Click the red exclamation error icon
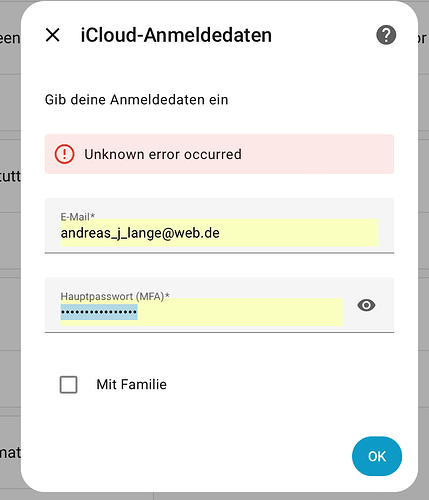429x500 pixels. 64,154
